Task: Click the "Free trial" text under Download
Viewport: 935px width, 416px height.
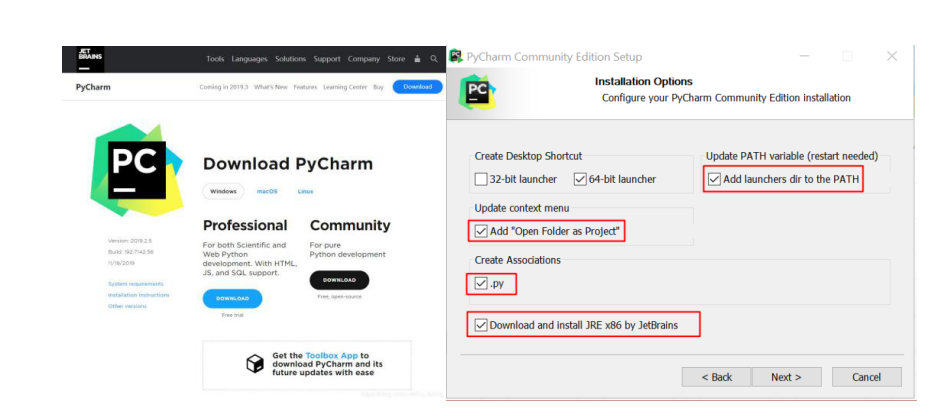Action: coord(232,315)
